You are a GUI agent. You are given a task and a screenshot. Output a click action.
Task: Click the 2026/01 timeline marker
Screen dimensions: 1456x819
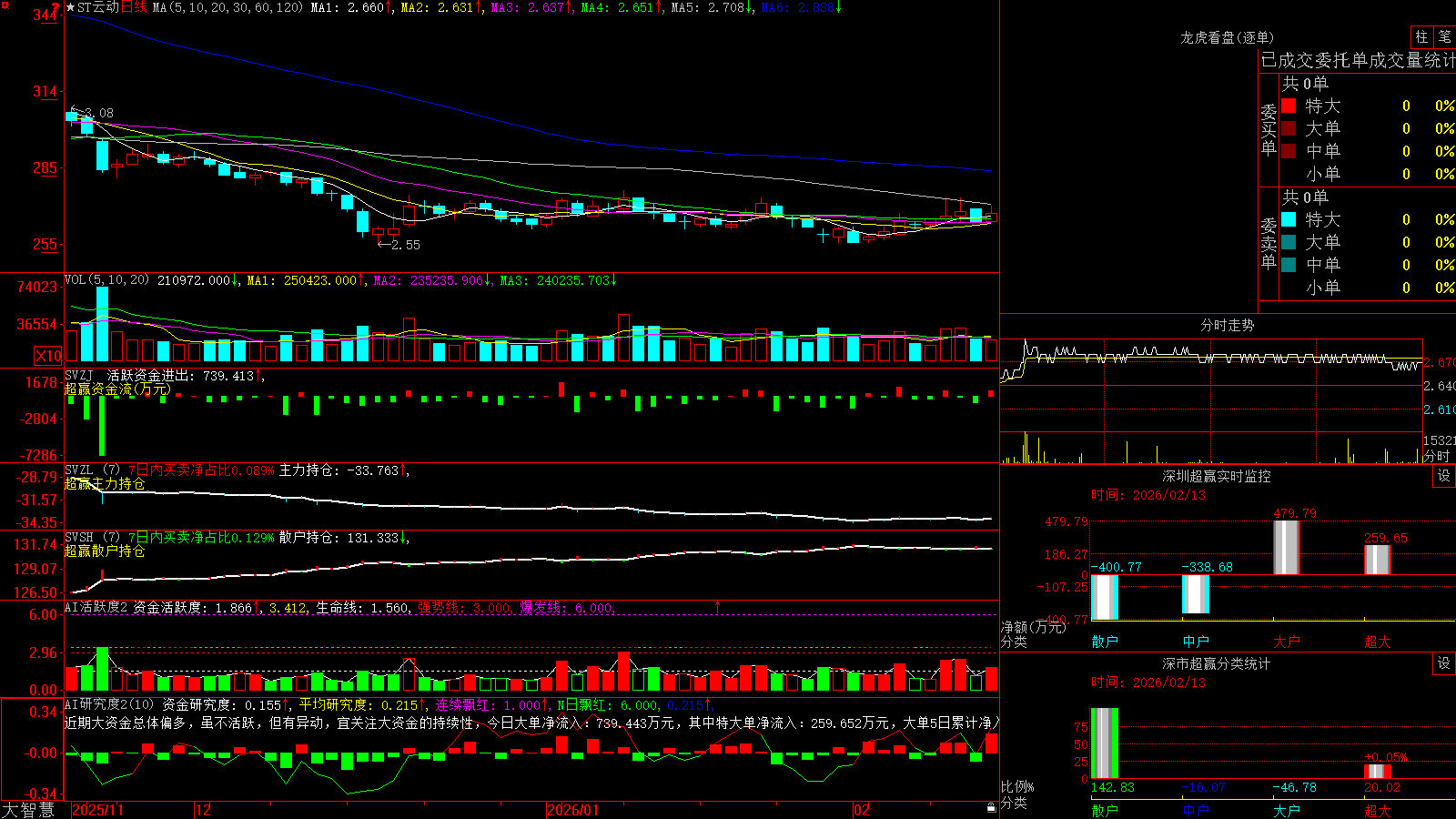click(x=572, y=810)
